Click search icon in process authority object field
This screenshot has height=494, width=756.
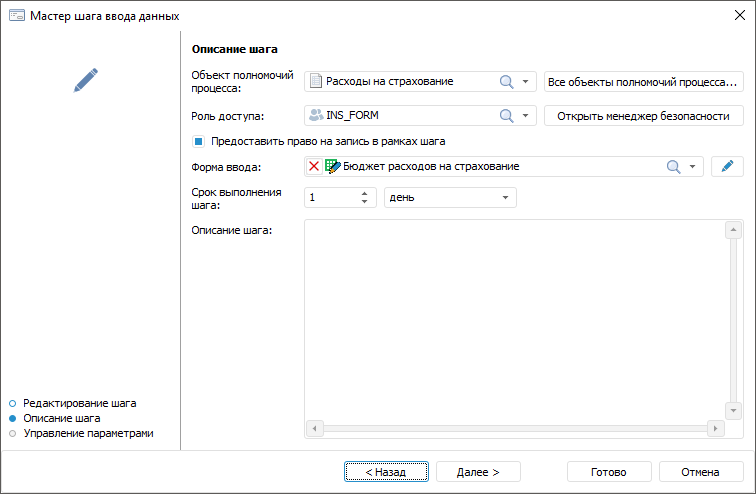(507, 82)
